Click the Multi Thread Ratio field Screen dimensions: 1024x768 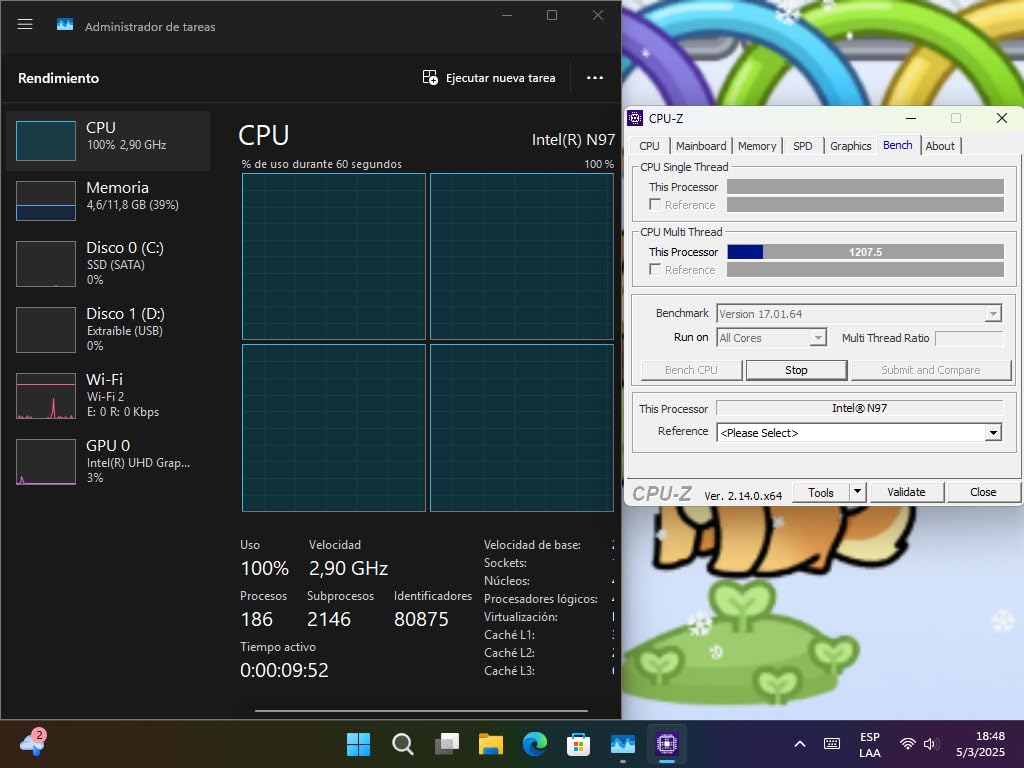click(x=969, y=338)
